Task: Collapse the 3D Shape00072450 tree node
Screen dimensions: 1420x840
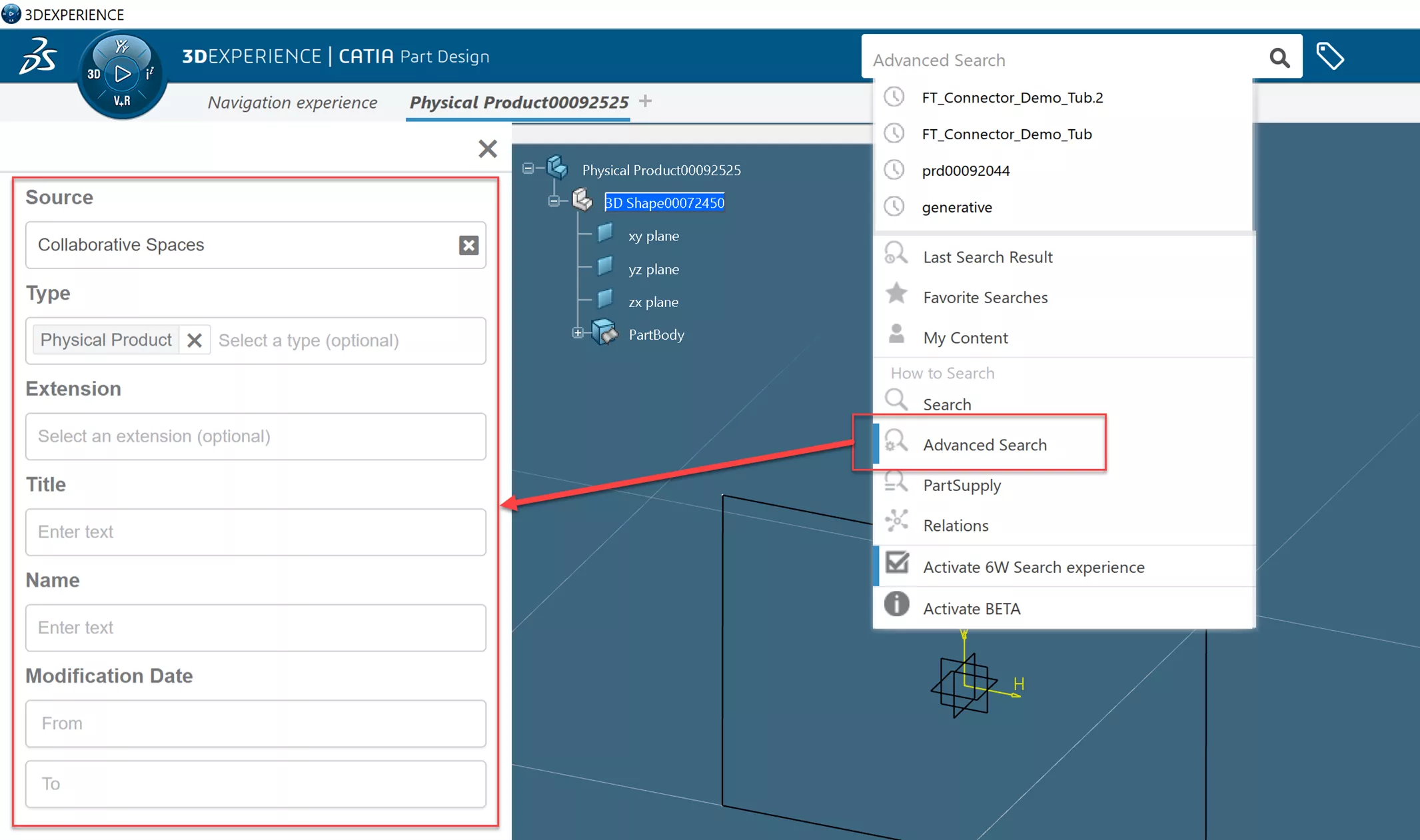Action: point(554,201)
